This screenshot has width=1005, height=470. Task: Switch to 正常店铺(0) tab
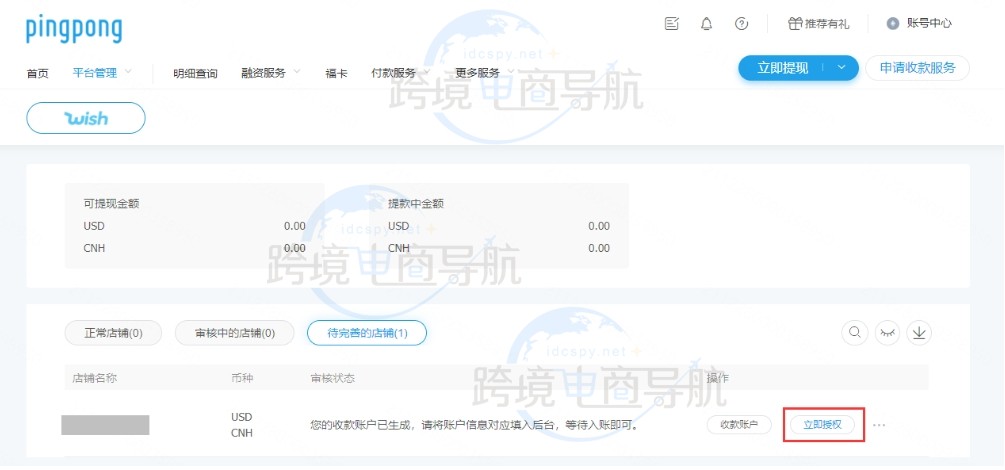[113, 333]
